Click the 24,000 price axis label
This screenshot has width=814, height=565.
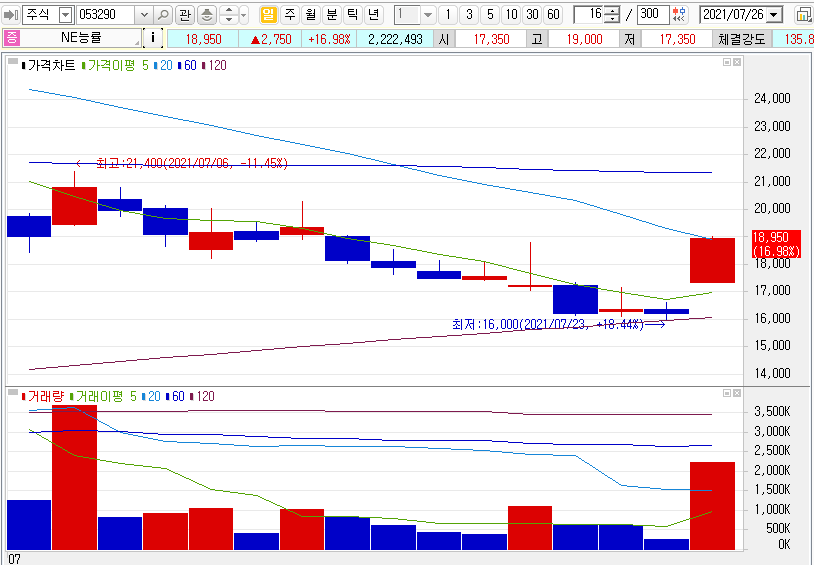click(772, 99)
